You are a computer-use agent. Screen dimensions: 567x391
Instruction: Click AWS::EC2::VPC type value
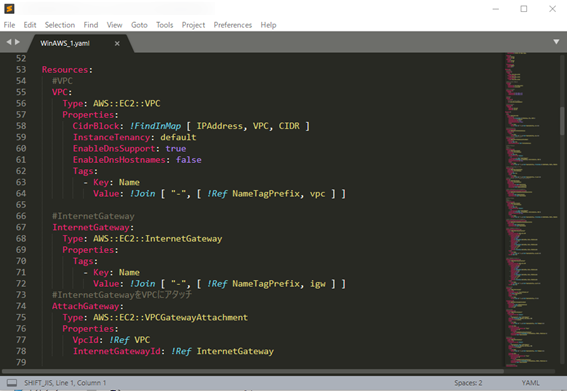tap(127, 103)
